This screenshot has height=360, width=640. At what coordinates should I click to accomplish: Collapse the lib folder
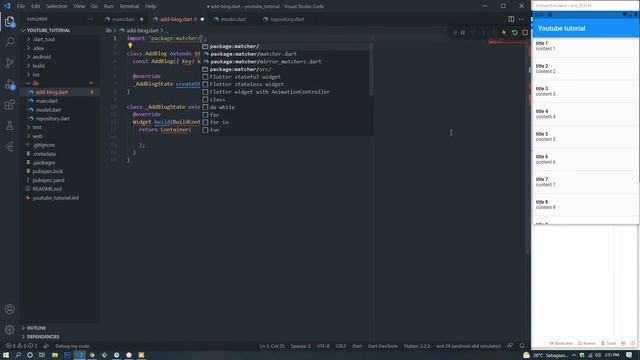click(36, 83)
